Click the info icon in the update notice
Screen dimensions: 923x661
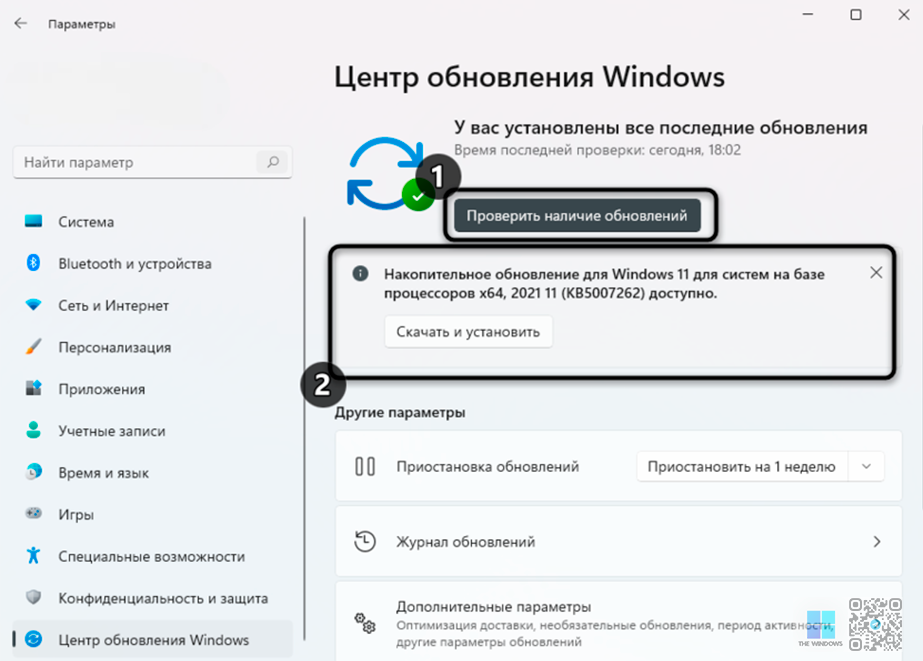pos(360,273)
